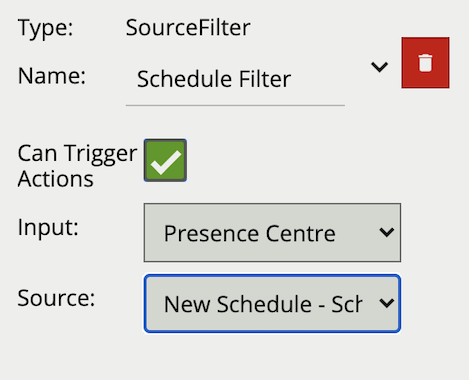Click the Presence Centre text in the Input selector
Viewport: 469px width, 380px height.
250,233
